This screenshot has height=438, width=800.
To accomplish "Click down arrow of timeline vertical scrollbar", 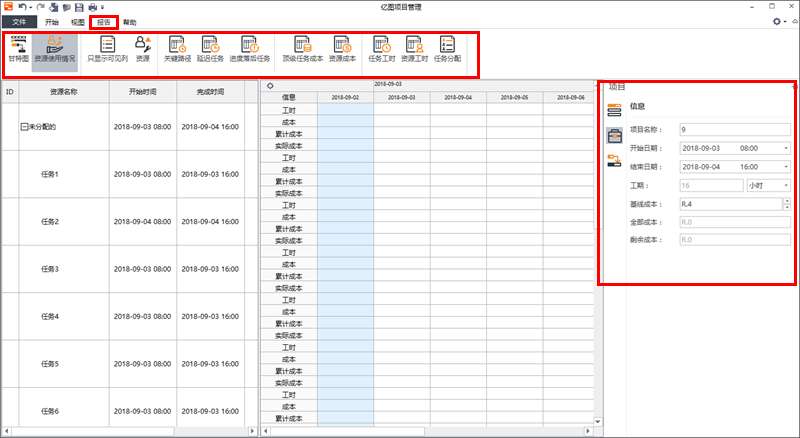I will pyautogui.click(x=597, y=422).
